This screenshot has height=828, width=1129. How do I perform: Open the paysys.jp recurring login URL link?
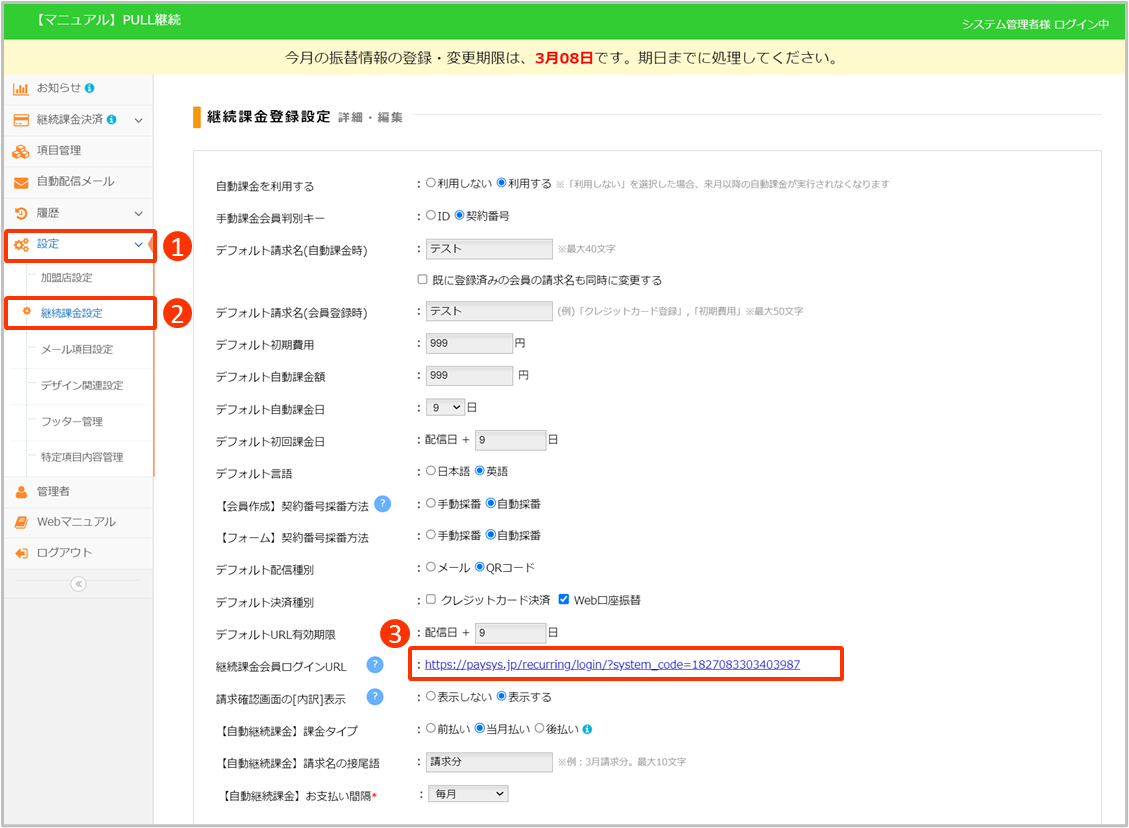pyautogui.click(x=612, y=664)
